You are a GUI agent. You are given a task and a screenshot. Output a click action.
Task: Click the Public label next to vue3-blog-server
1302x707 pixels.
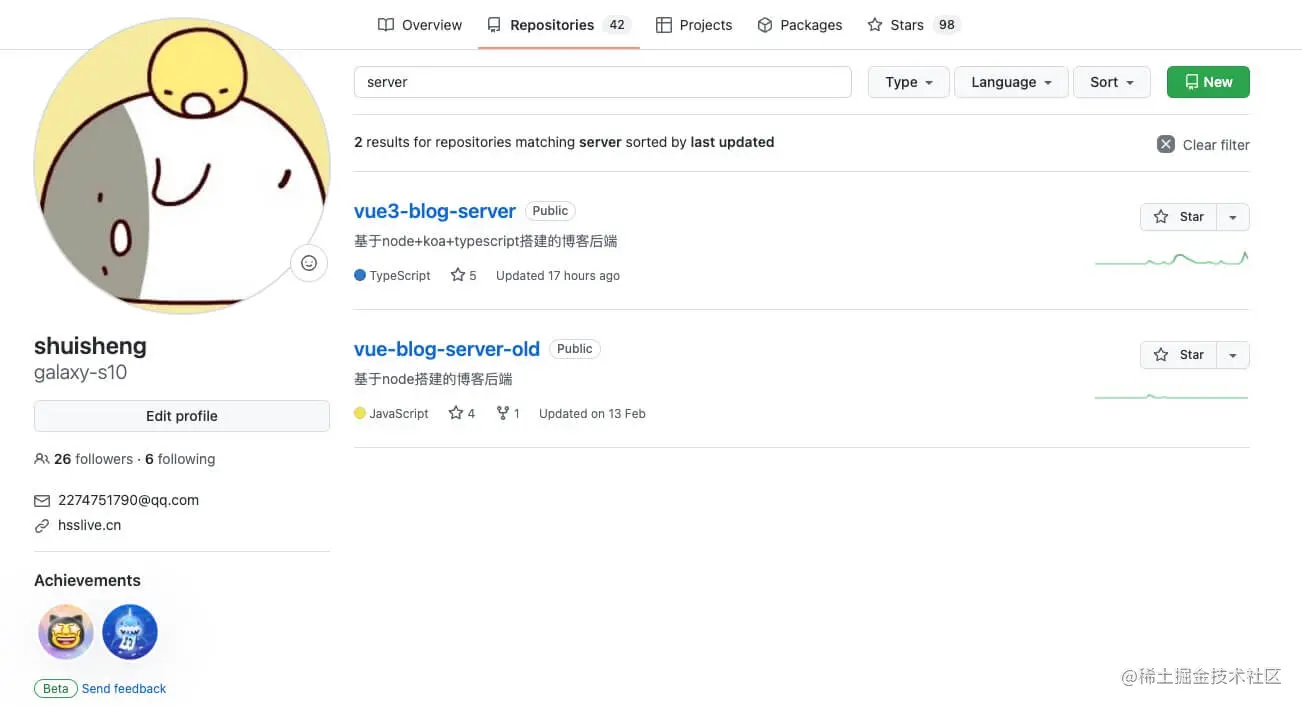[x=550, y=211]
